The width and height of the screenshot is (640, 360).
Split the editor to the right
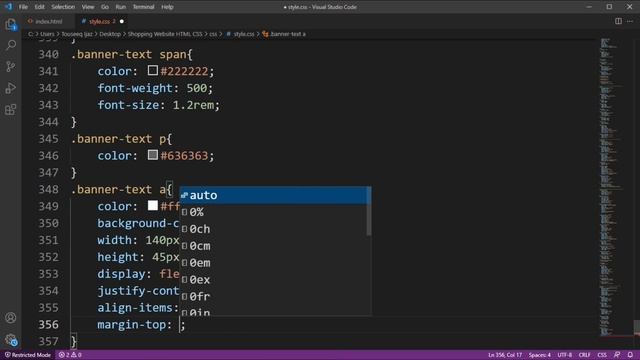pos(618,21)
